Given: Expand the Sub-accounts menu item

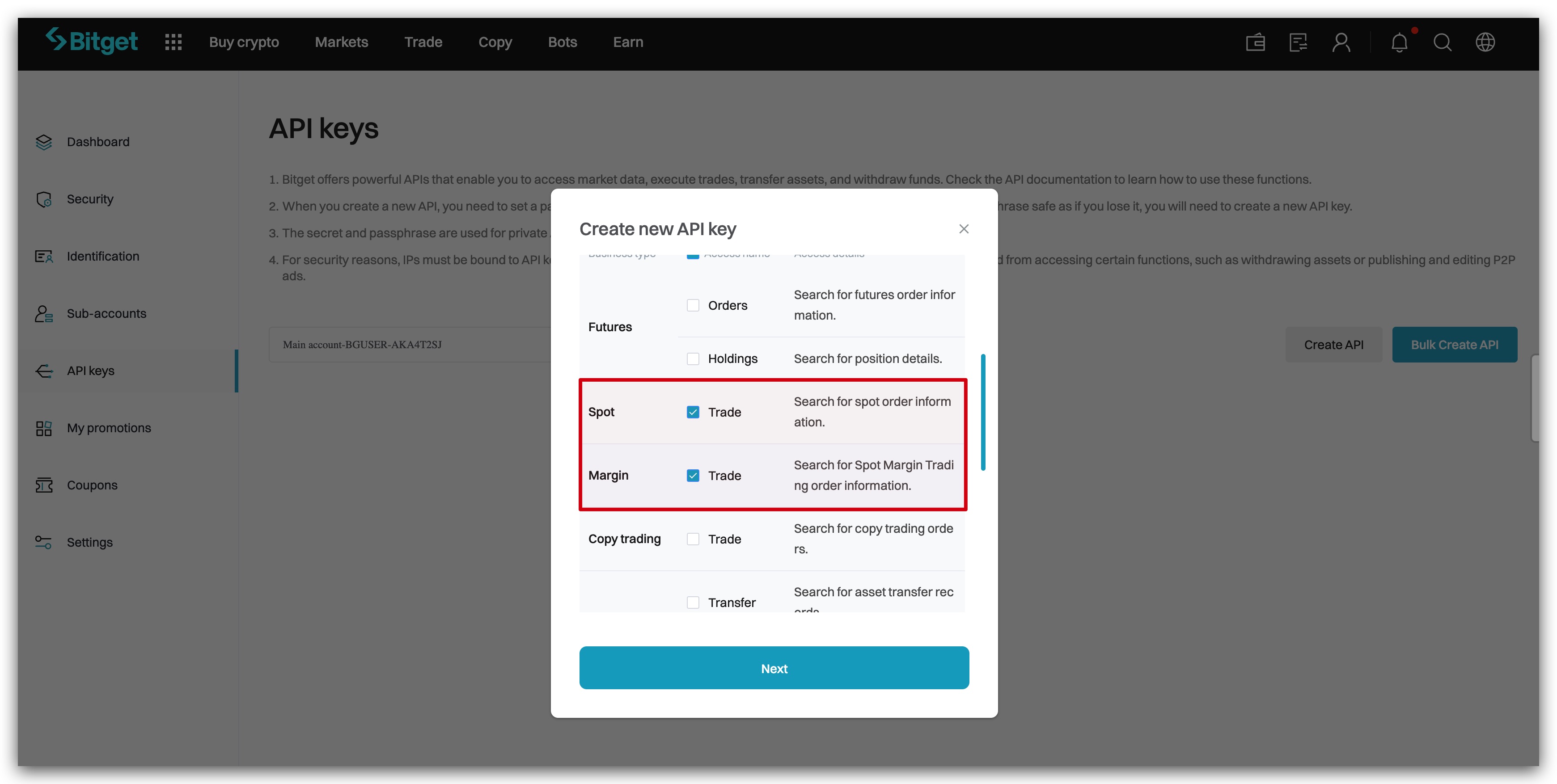Looking at the screenshot, I should coord(106,313).
